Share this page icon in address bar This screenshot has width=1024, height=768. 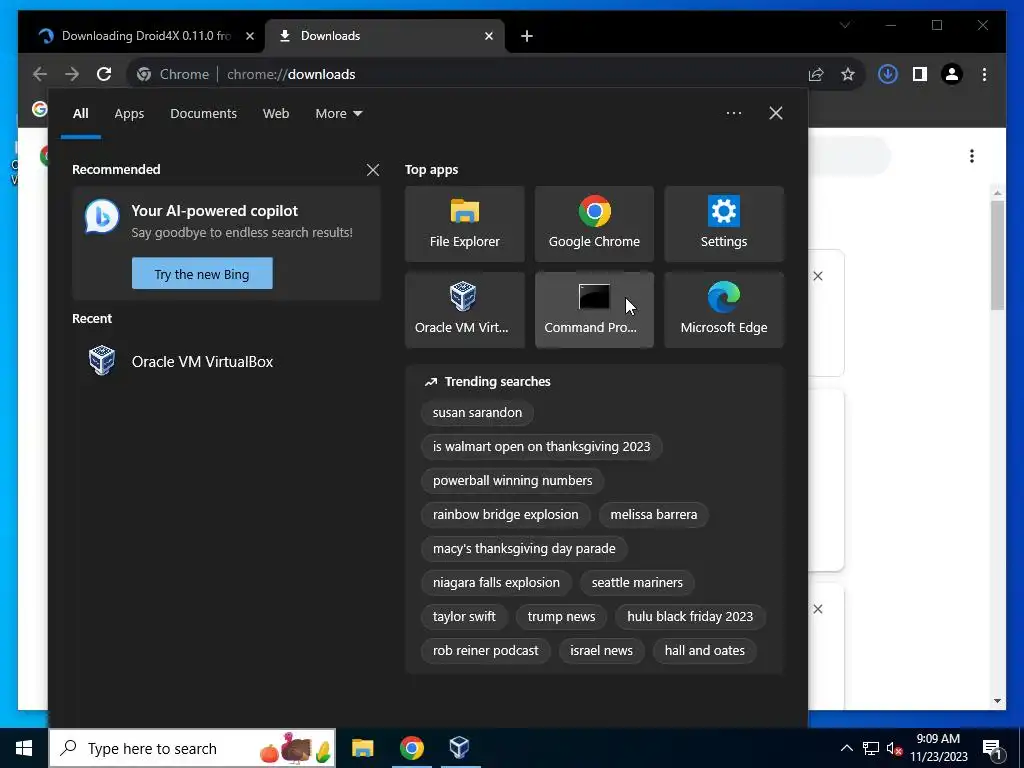coord(816,74)
